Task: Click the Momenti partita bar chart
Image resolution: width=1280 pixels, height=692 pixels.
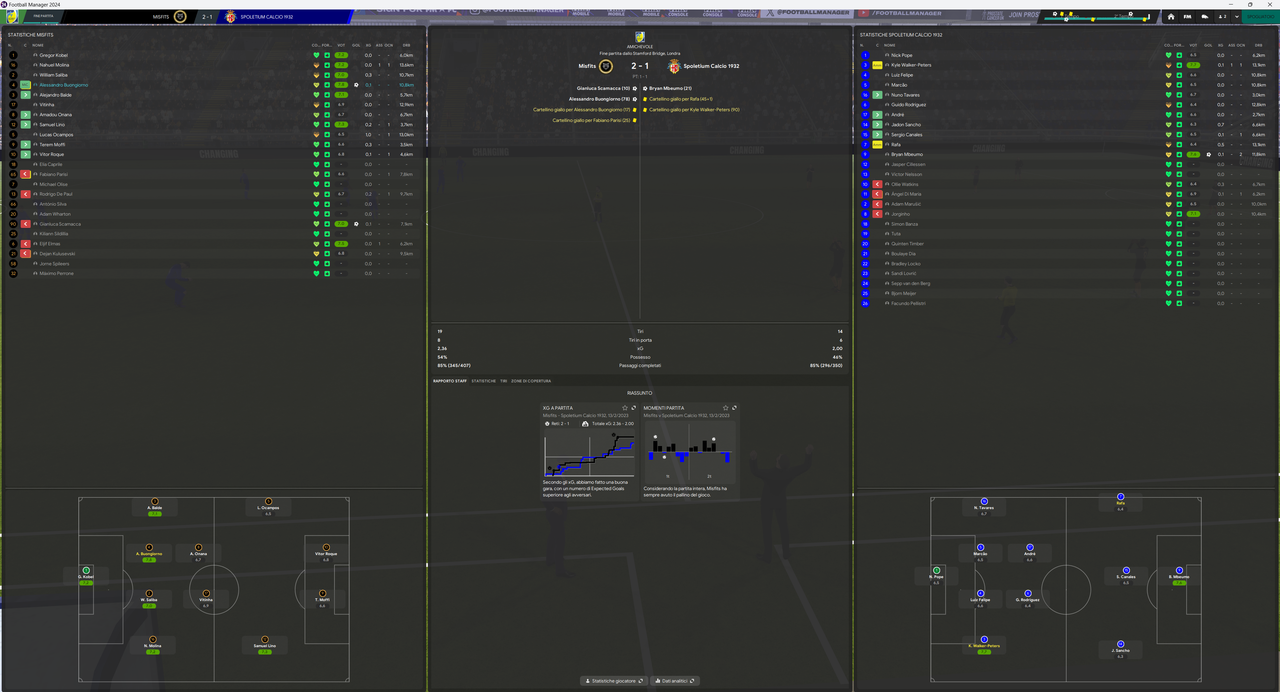Action: pos(690,452)
